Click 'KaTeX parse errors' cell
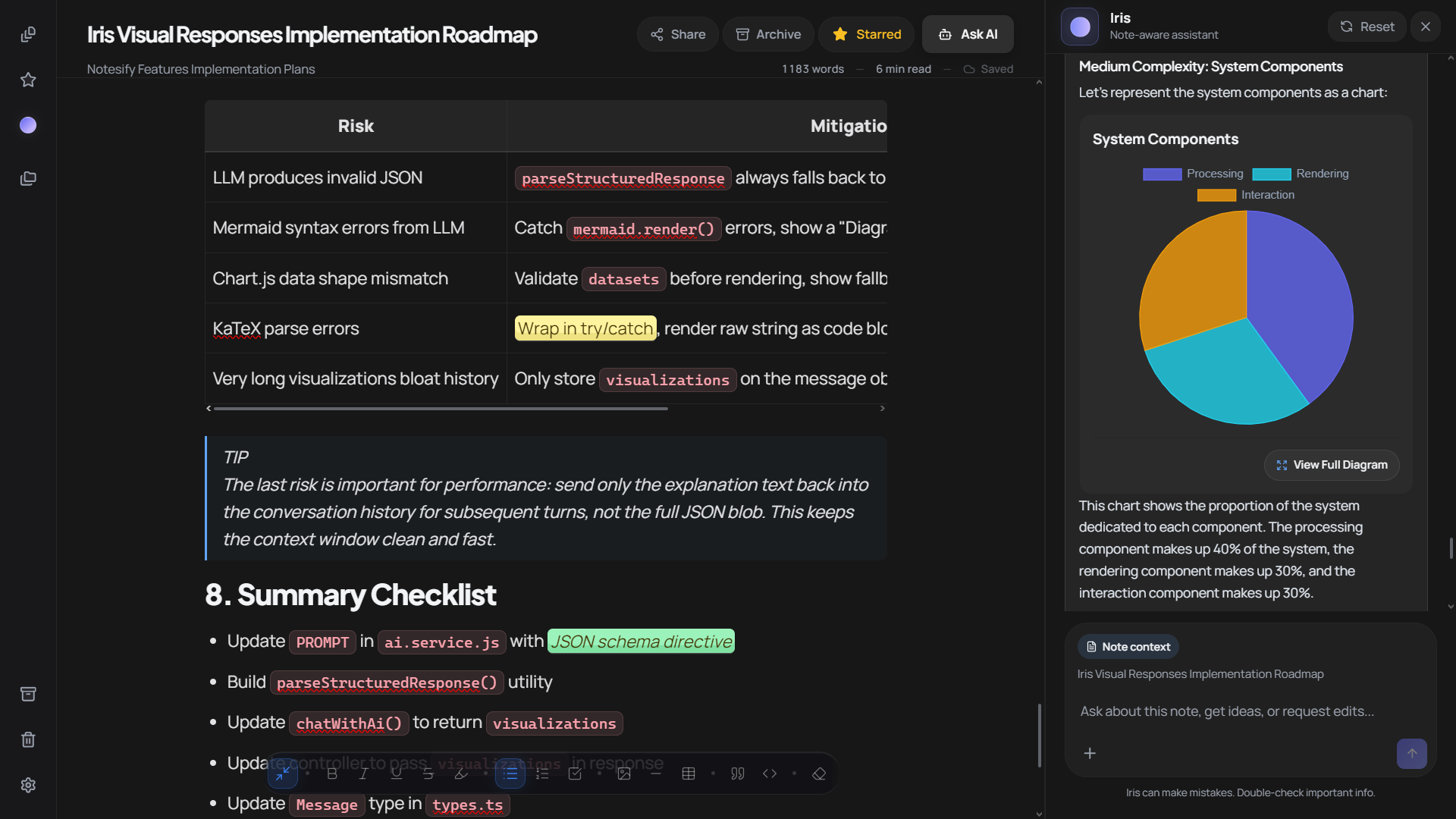The image size is (1456, 819). click(x=356, y=328)
